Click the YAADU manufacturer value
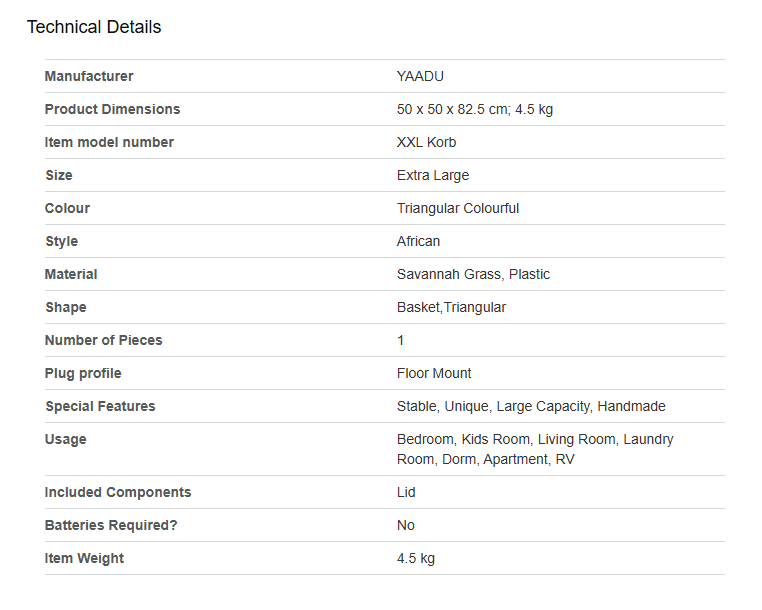The height and width of the screenshot is (610, 762). coord(420,76)
